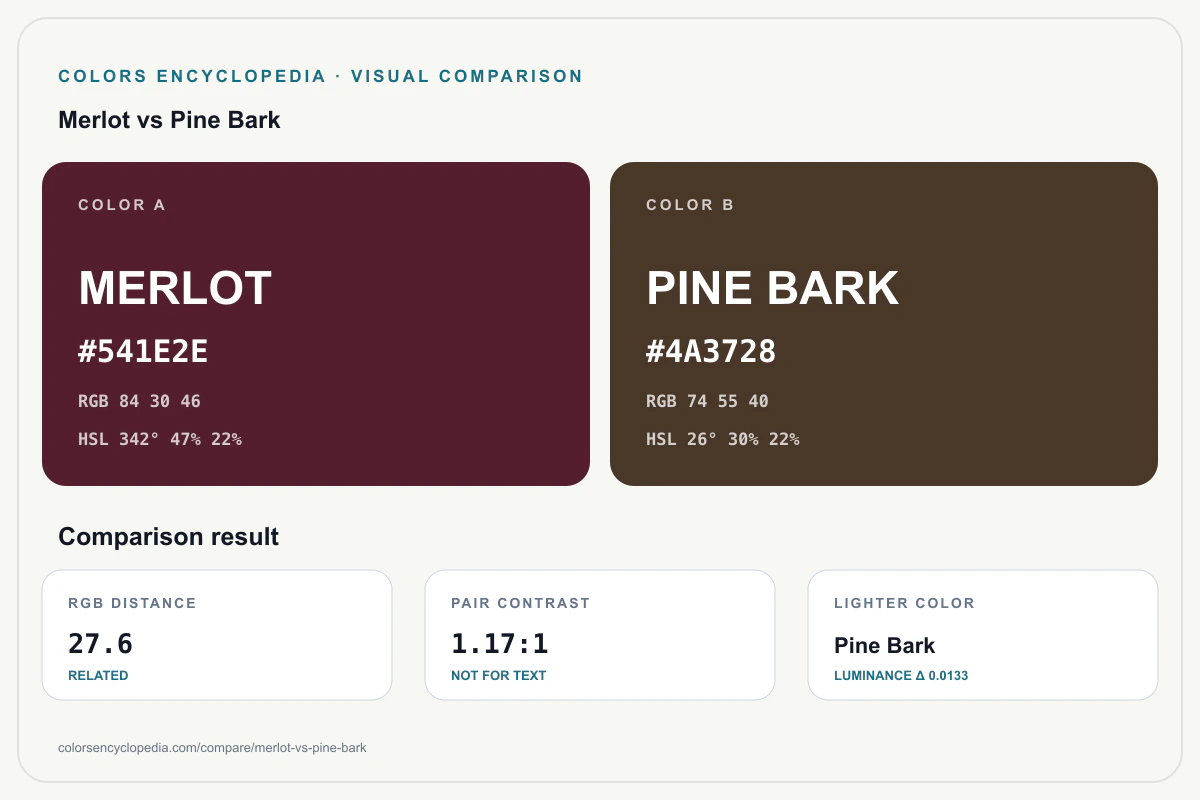This screenshot has height=800, width=1200.
Task: Click the RGB 74 55 40 value
Action: click(x=707, y=401)
